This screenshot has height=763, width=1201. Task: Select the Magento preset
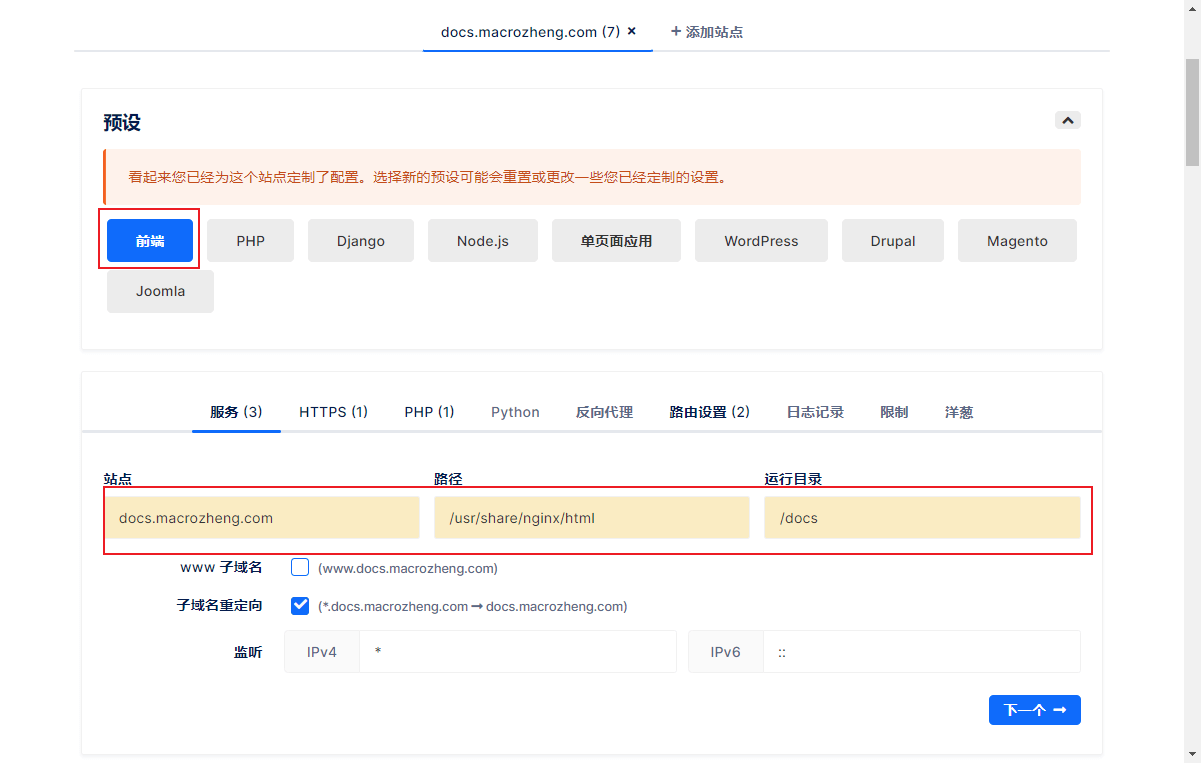(1017, 241)
